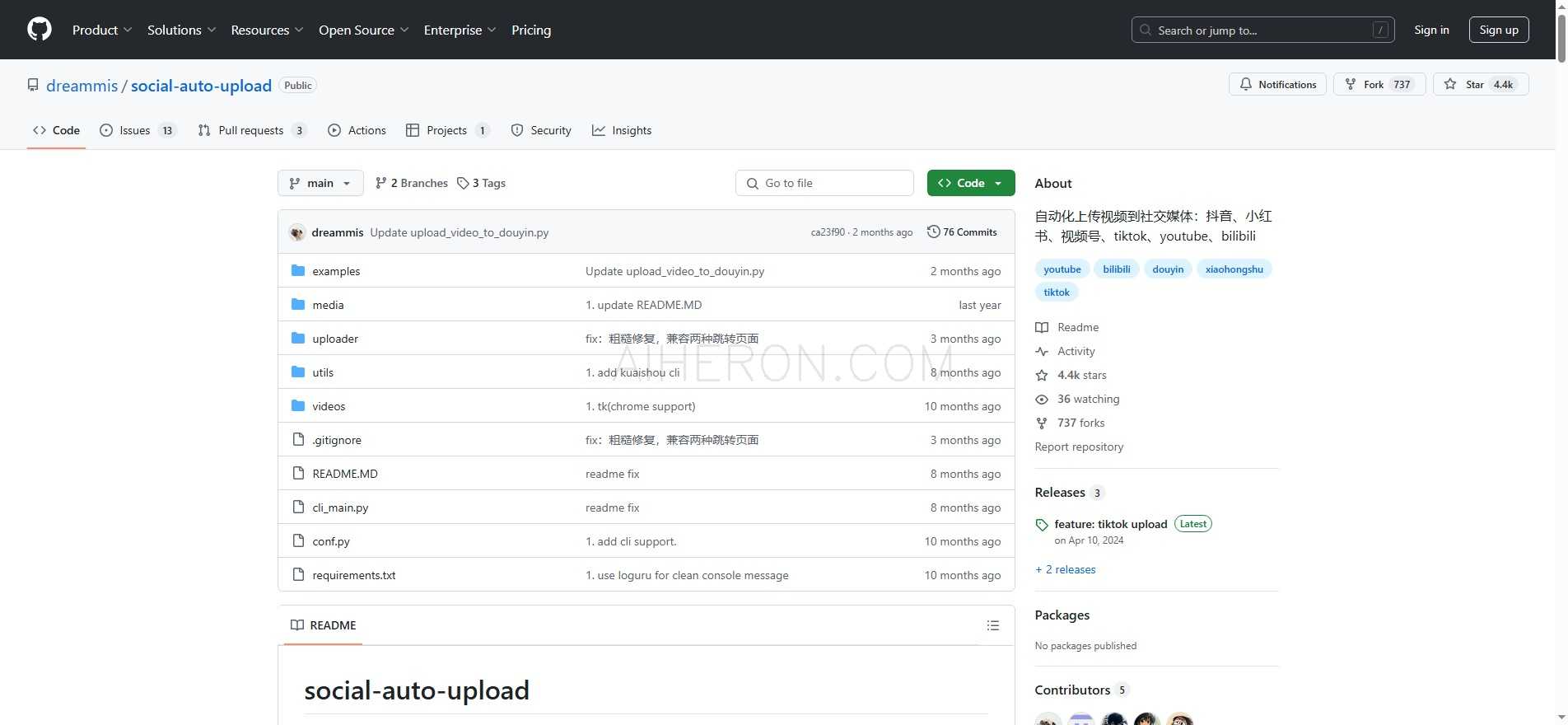This screenshot has height=725, width=1568.
Task: Click the dreammis avatar in commit row
Action: [x=297, y=232]
